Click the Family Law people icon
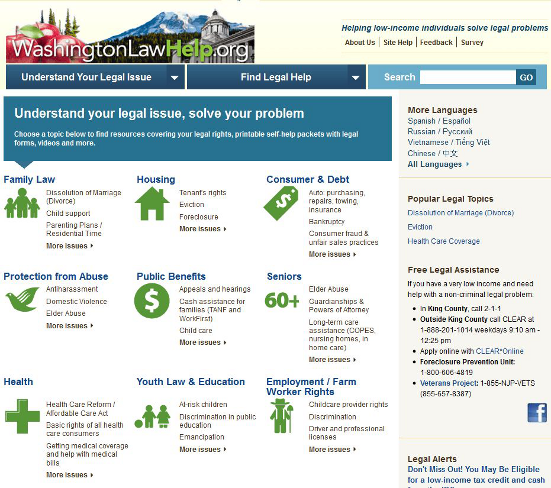This screenshot has height=488, width=551. point(22,203)
